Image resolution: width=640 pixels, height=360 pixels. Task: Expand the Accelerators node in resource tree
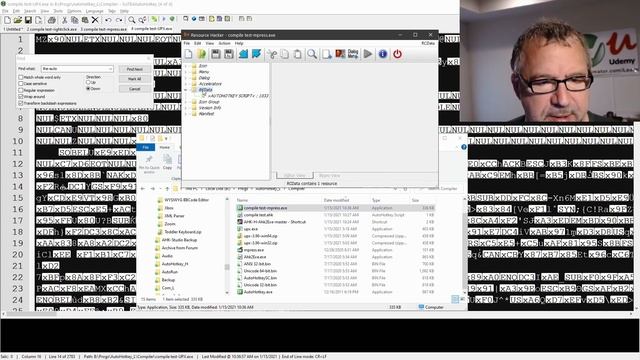186,84
